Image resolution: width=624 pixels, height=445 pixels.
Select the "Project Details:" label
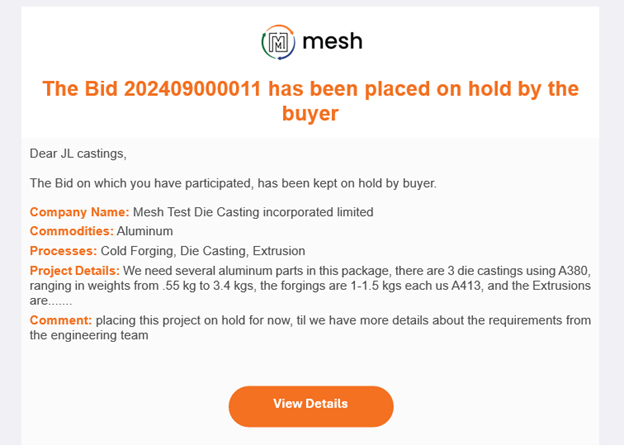pos(75,270)
